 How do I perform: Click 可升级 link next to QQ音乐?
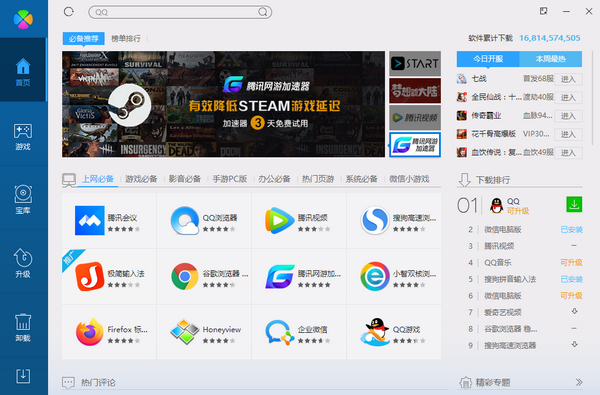tap(571, 263)
